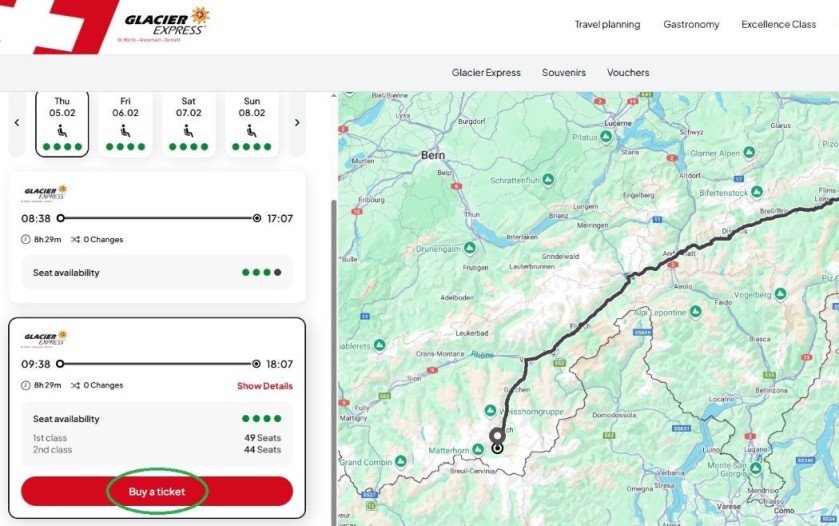Click Lugano label on map

[755, 449]
